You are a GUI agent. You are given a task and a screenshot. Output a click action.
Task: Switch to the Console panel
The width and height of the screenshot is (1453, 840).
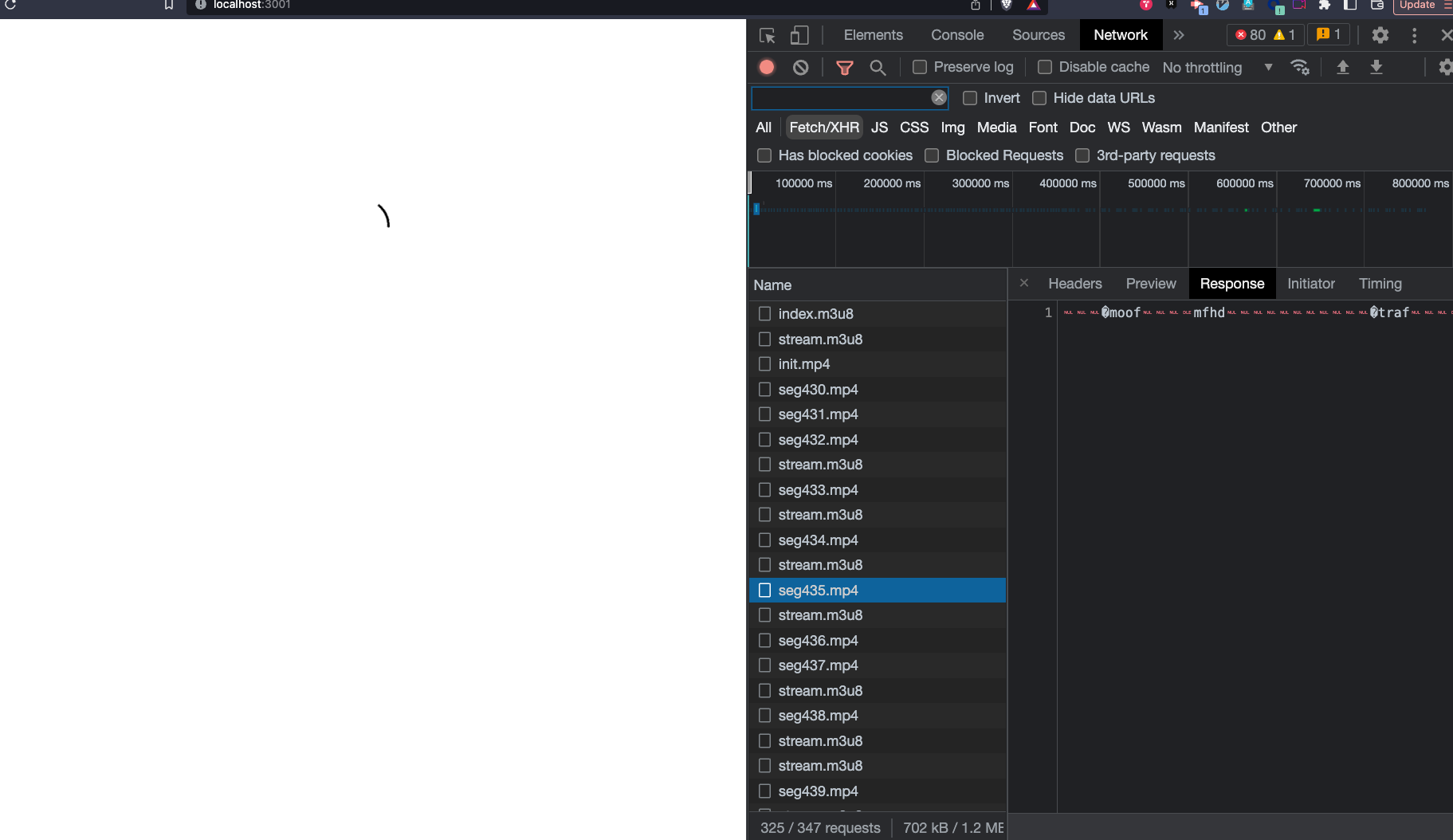956,35
